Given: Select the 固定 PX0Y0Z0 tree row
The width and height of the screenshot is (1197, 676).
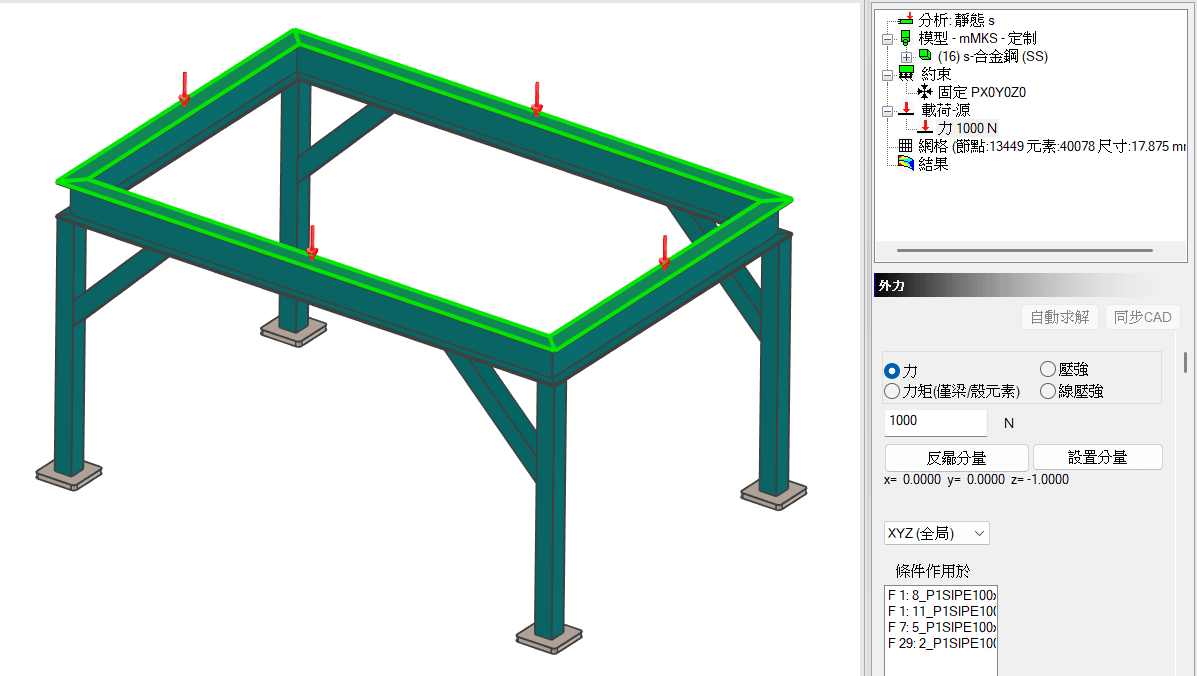Looking at the screenshot, I should (982, 92).
